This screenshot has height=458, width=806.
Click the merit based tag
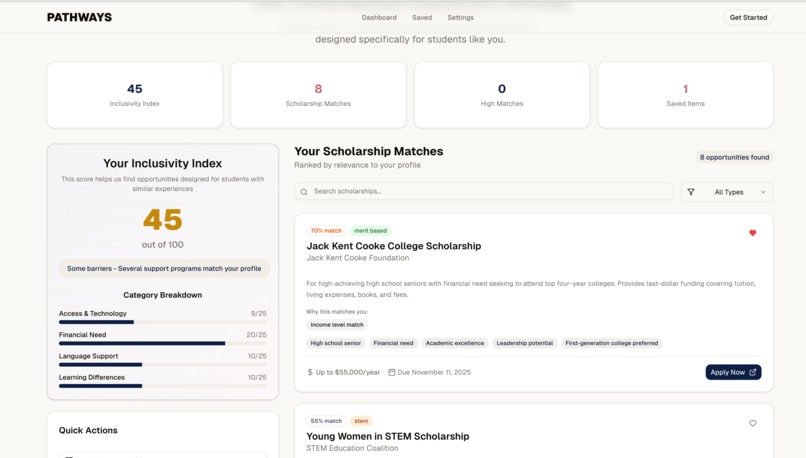click(x=370, y=231)
